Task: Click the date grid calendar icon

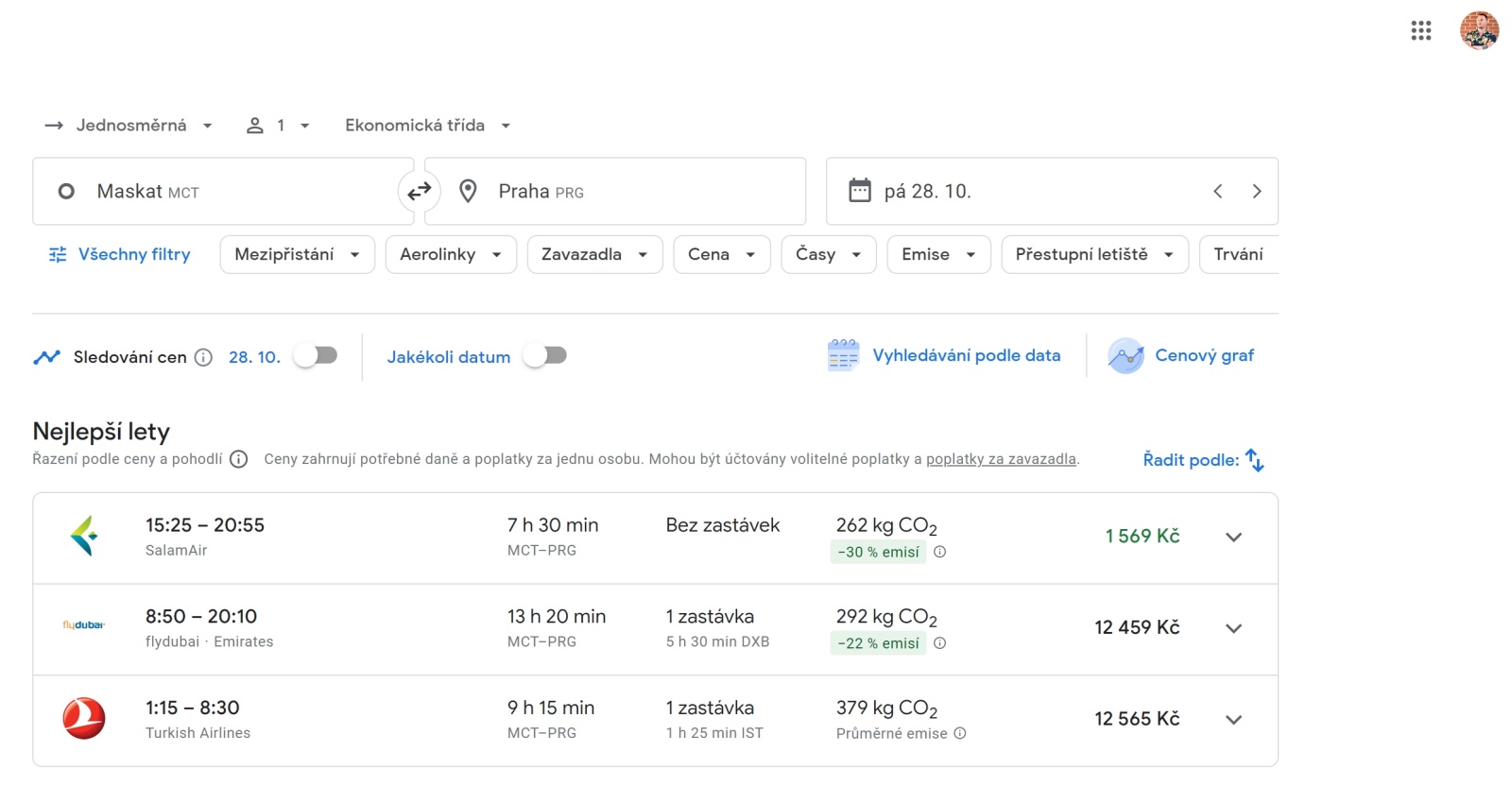Action: 843,355
